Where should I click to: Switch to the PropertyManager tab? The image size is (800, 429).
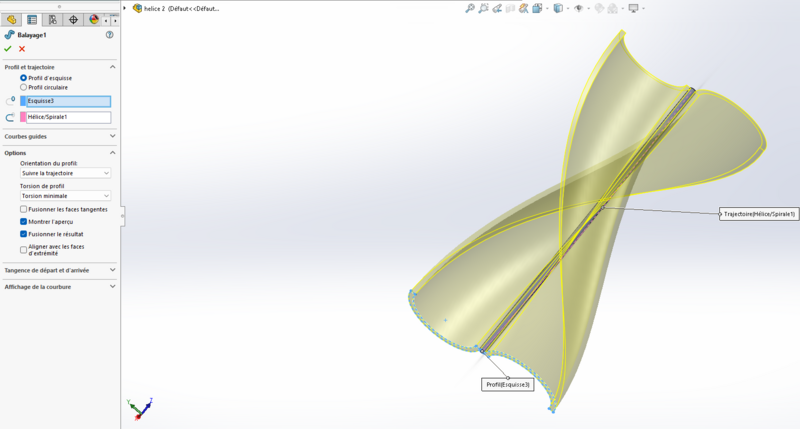32,20
